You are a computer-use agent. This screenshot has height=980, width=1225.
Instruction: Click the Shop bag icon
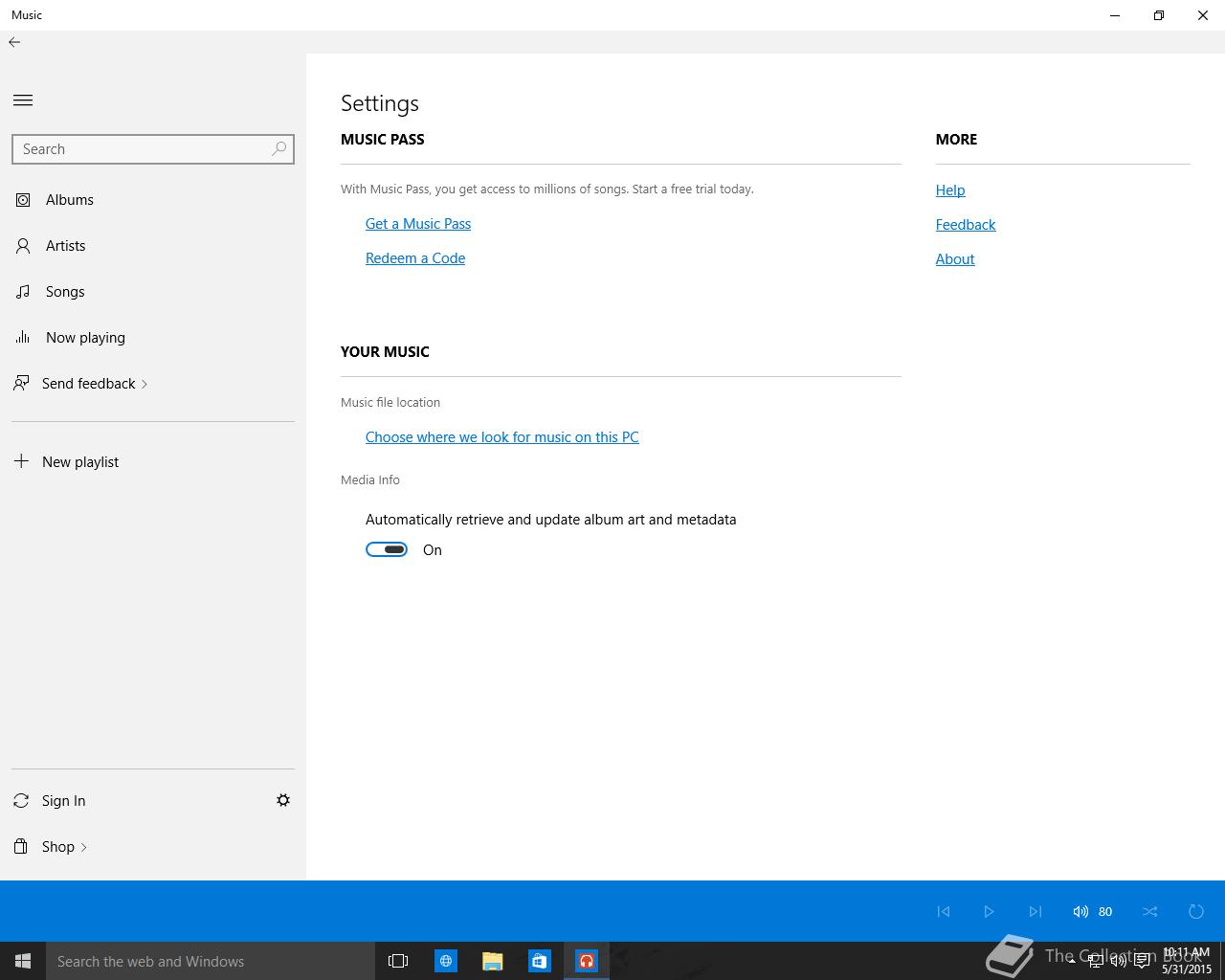(21, 847)
